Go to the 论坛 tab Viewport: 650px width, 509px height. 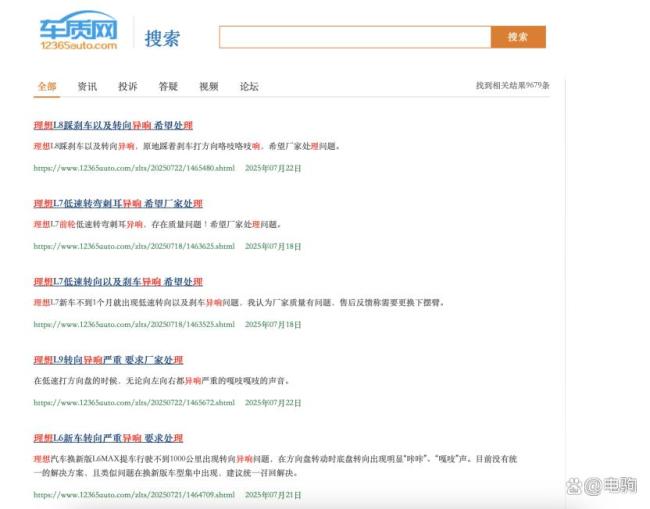(249, 86)
